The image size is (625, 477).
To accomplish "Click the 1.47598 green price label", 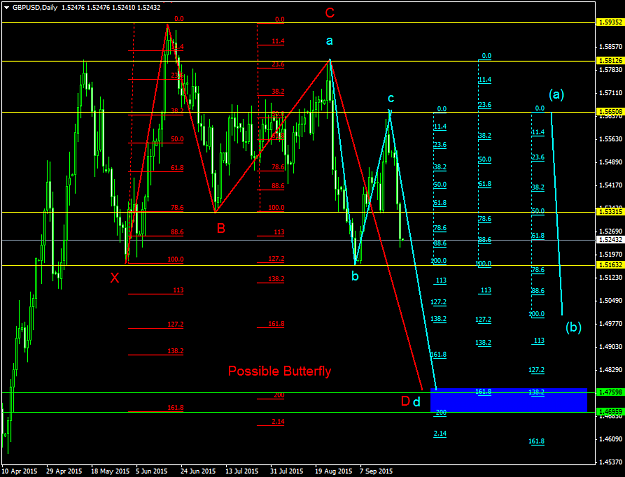I will pos(610,392).
